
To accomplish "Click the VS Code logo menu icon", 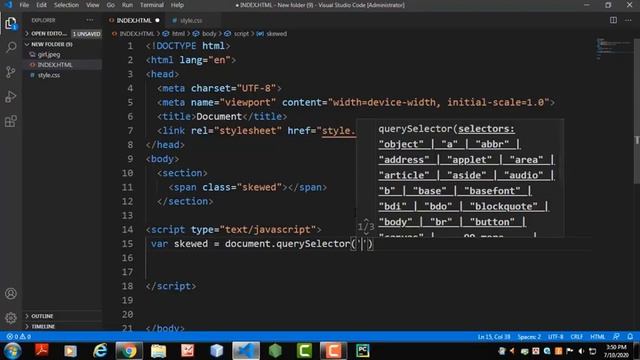I will coord(8,5).
